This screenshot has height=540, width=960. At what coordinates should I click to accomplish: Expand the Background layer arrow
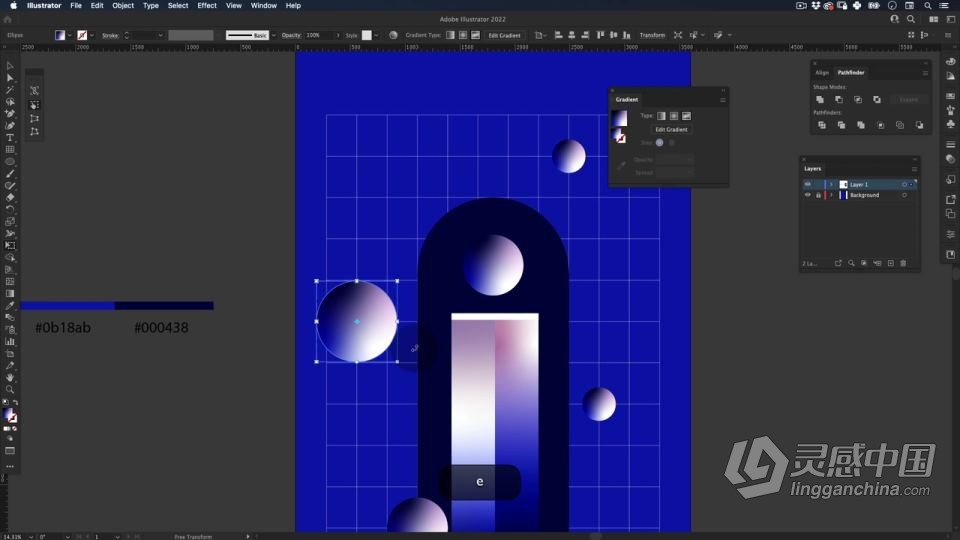(x=831, y=195)
